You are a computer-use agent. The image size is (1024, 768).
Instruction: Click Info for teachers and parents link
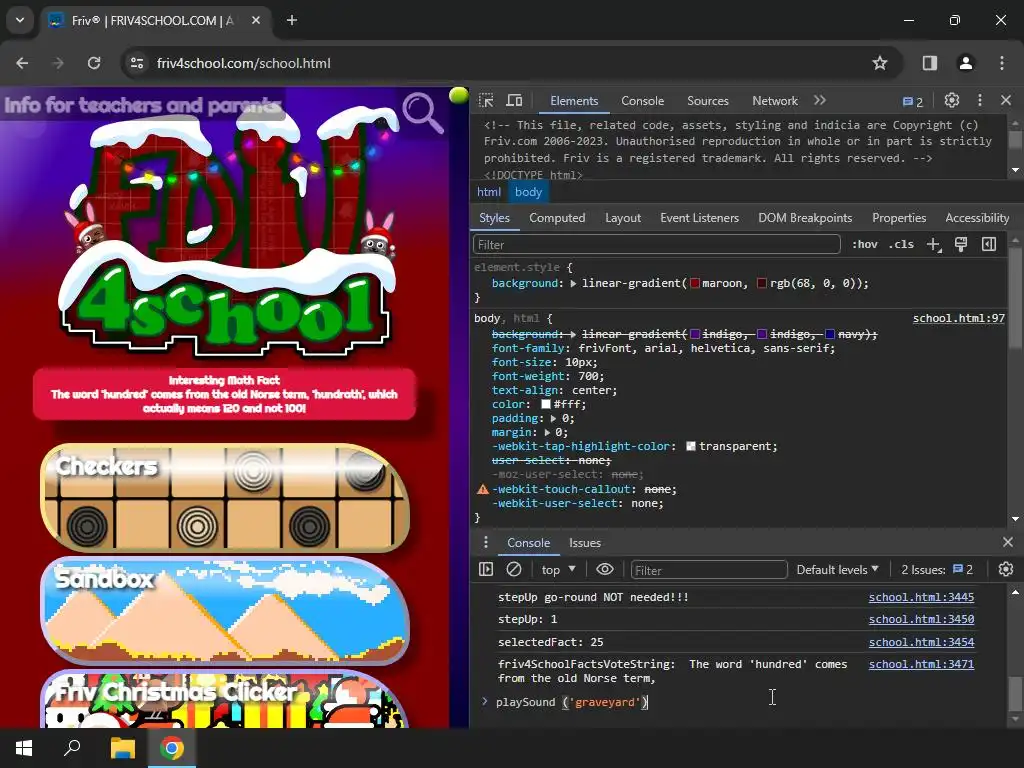click(143, 105)
